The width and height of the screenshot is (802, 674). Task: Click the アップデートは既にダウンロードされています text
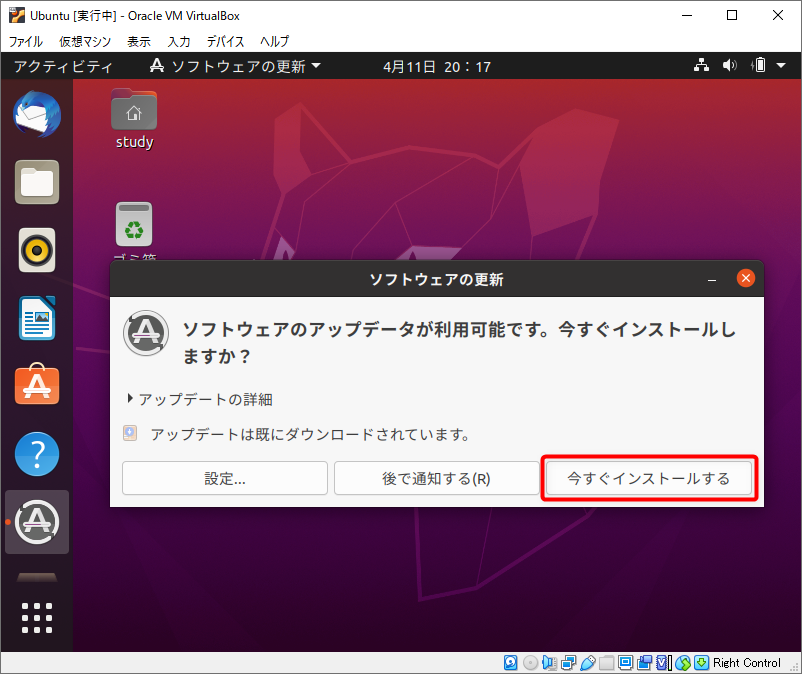click(310, 434)
